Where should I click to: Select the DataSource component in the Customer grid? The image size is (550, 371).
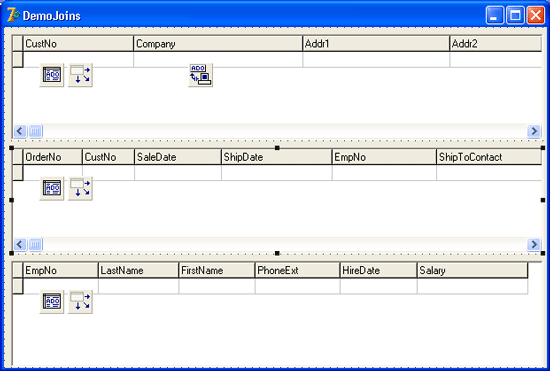point(80,75)
